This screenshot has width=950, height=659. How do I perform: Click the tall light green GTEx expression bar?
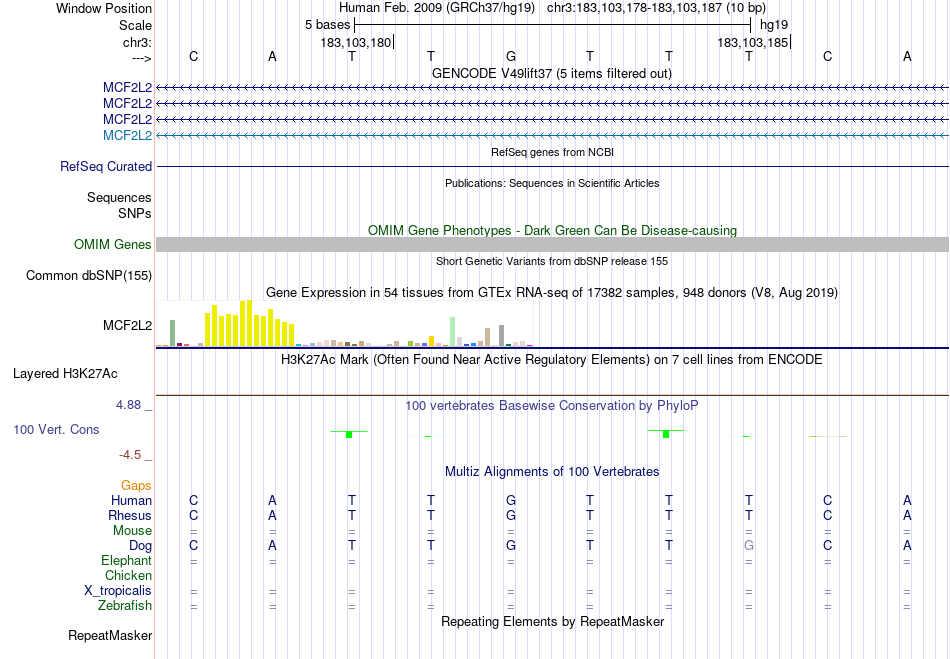click(x=453, y=331)
